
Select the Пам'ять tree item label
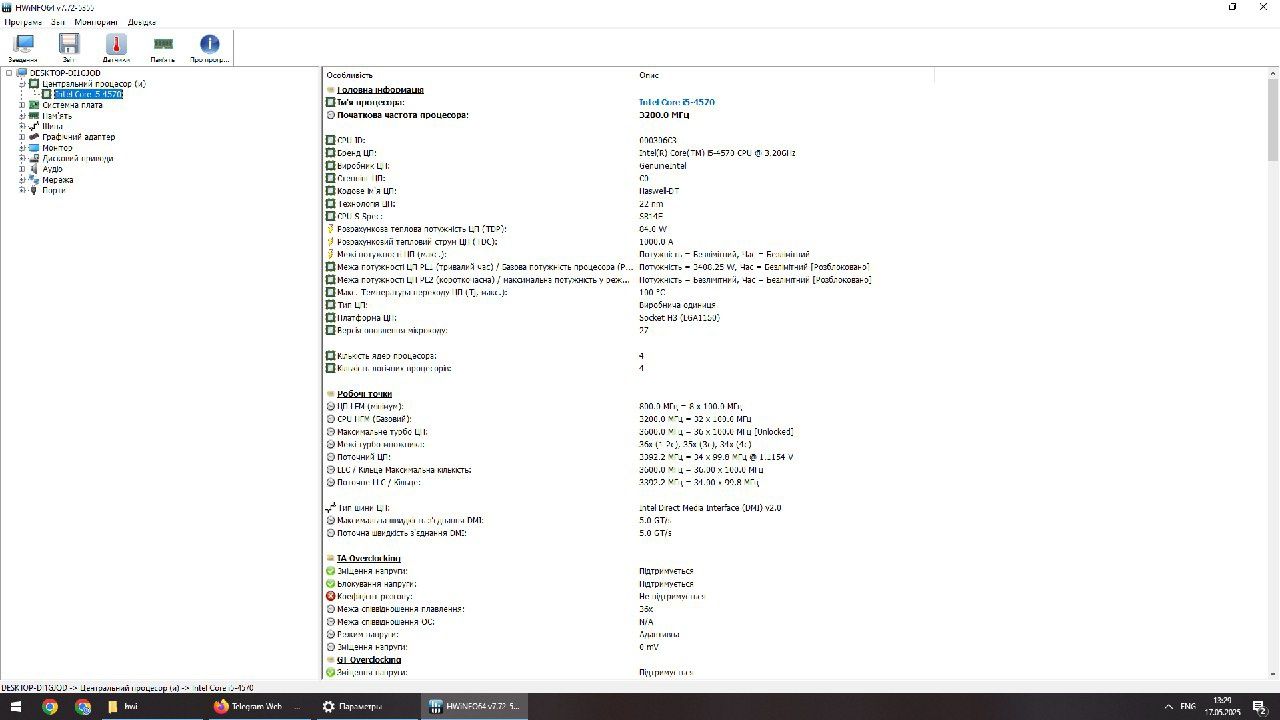[x=57, y=116]
